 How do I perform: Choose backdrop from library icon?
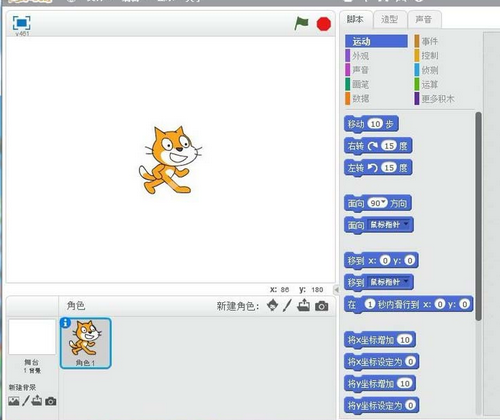(14, 401)
